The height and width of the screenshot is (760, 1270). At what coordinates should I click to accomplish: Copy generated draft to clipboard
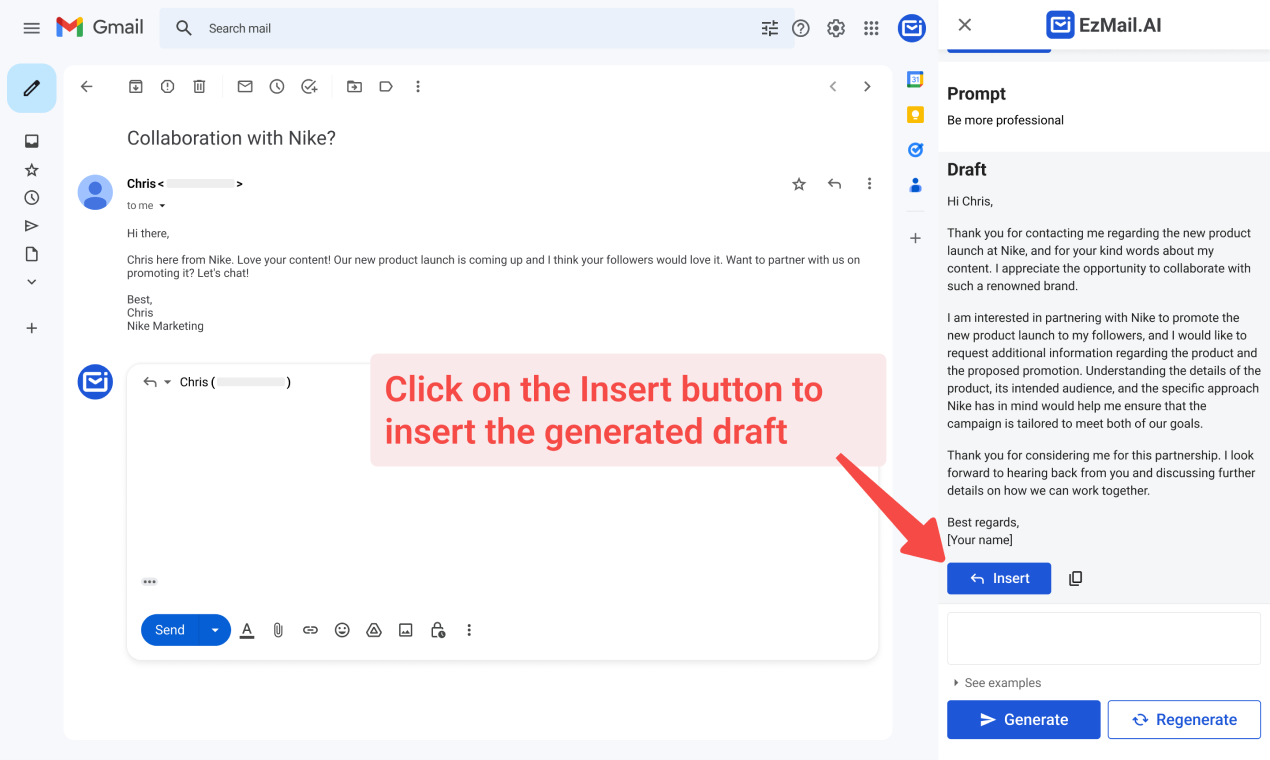pyautogui.click(x=1076, y=578)
